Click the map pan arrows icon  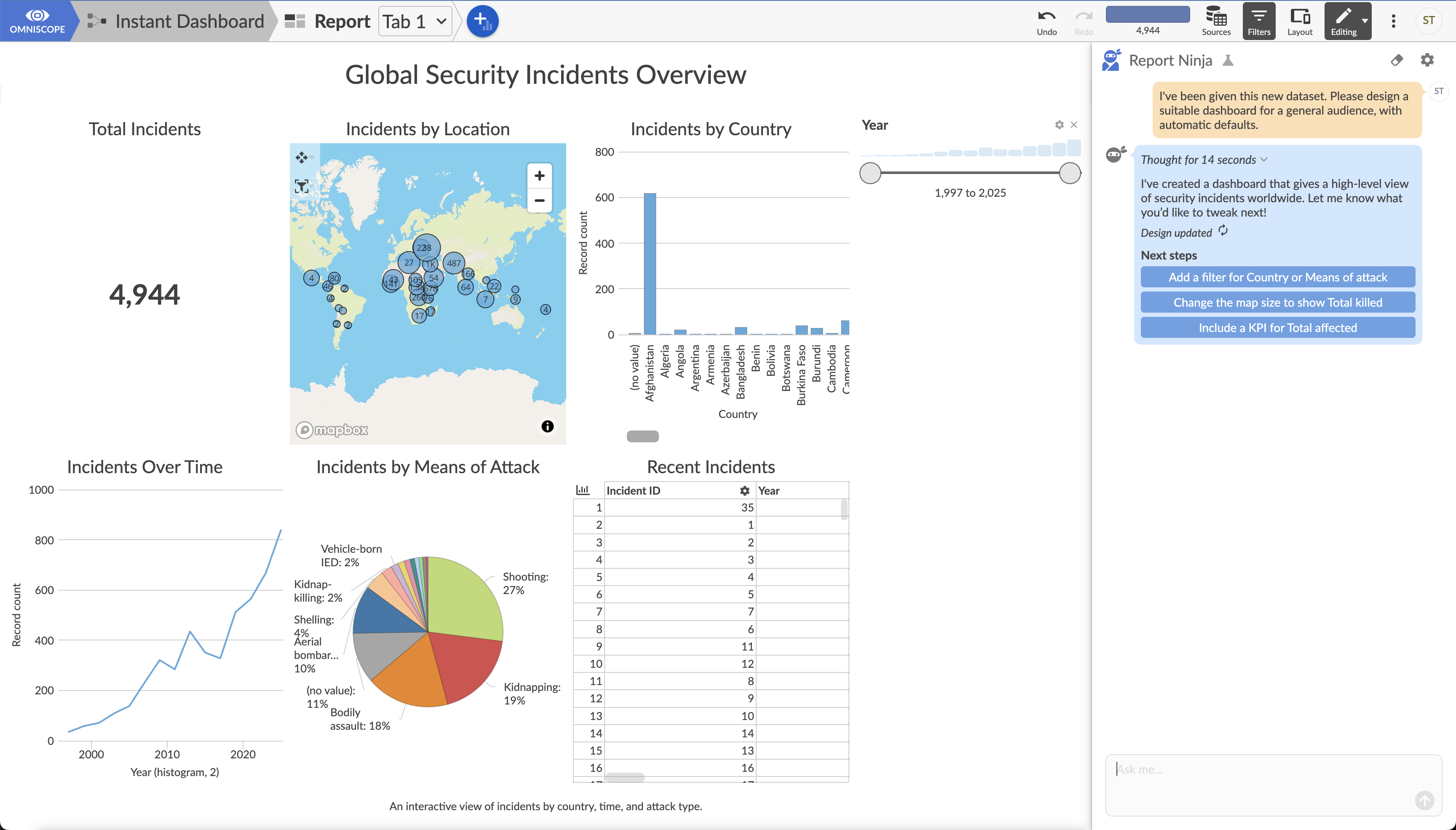302,157
